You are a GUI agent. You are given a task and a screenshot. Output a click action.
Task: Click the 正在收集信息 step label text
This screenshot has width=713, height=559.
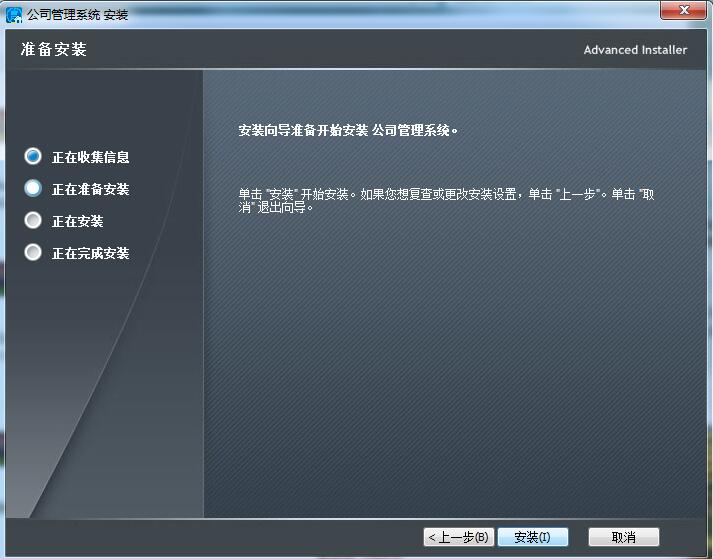(x=90, y=157)
